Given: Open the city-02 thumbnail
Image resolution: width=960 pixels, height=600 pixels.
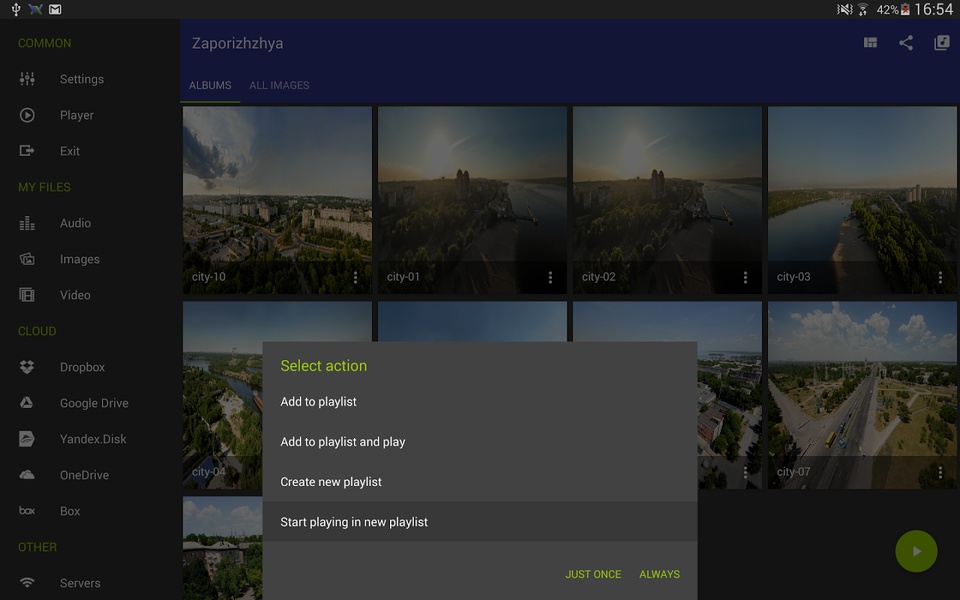Looking at the screenshot, I should 667,200.
